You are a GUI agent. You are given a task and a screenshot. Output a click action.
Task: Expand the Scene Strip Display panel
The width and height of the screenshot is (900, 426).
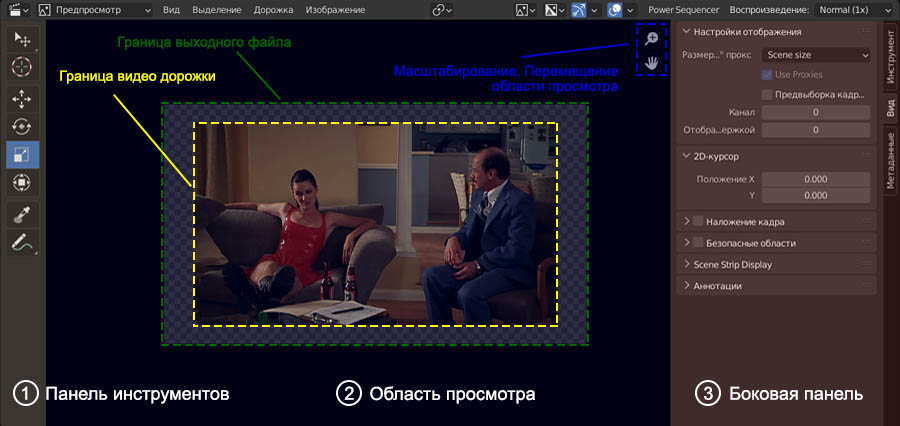(686, 265)
